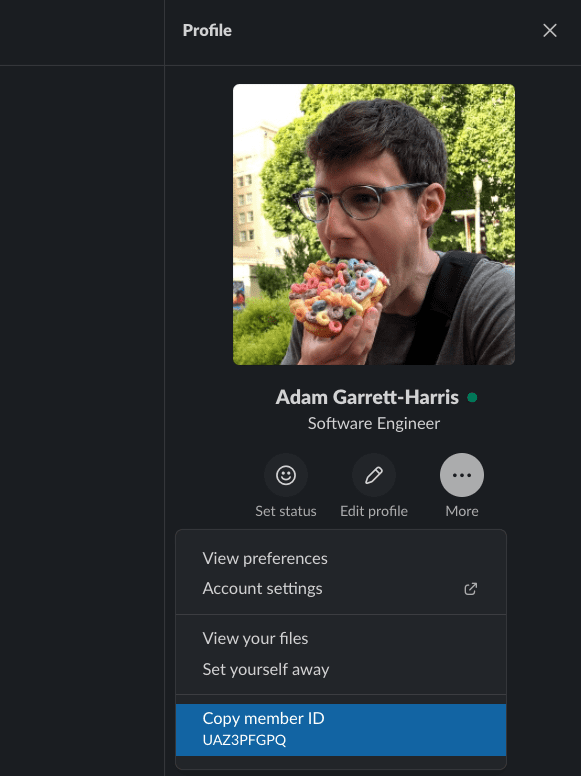Open the three-dots More icon

point(462,475)
